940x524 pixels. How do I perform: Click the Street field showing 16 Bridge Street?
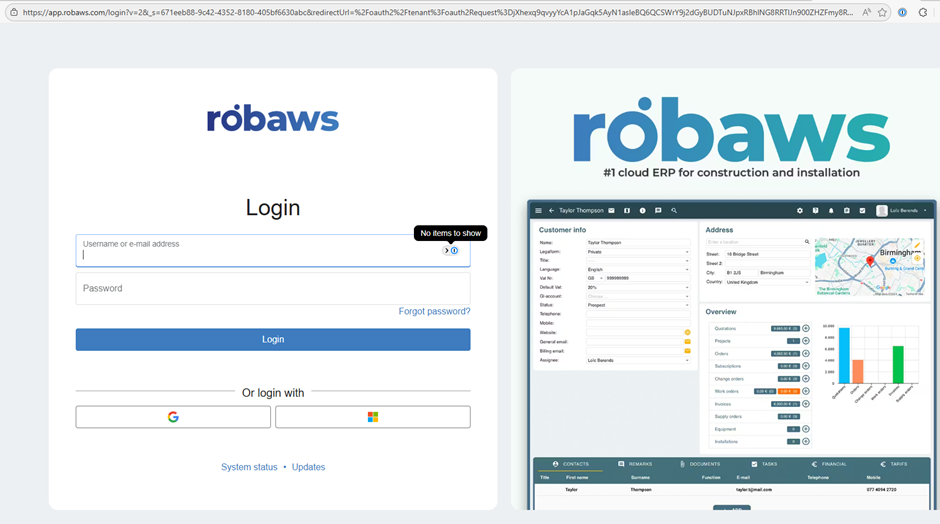coord(767,254)
